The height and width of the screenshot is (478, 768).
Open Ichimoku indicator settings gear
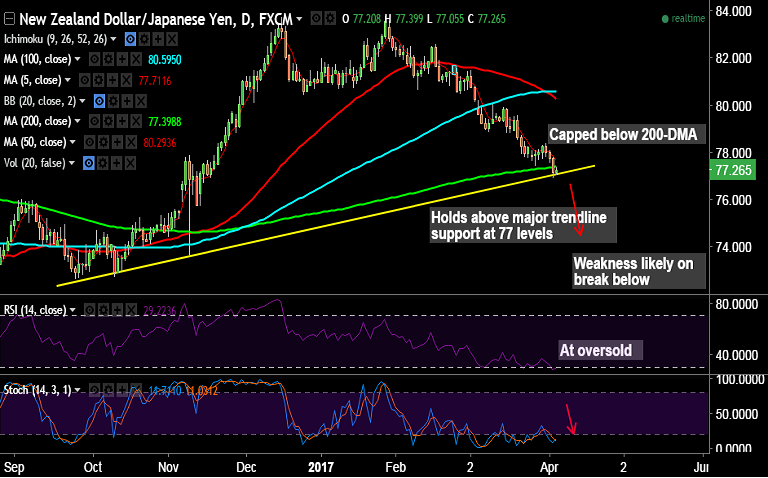click(144, 39)
